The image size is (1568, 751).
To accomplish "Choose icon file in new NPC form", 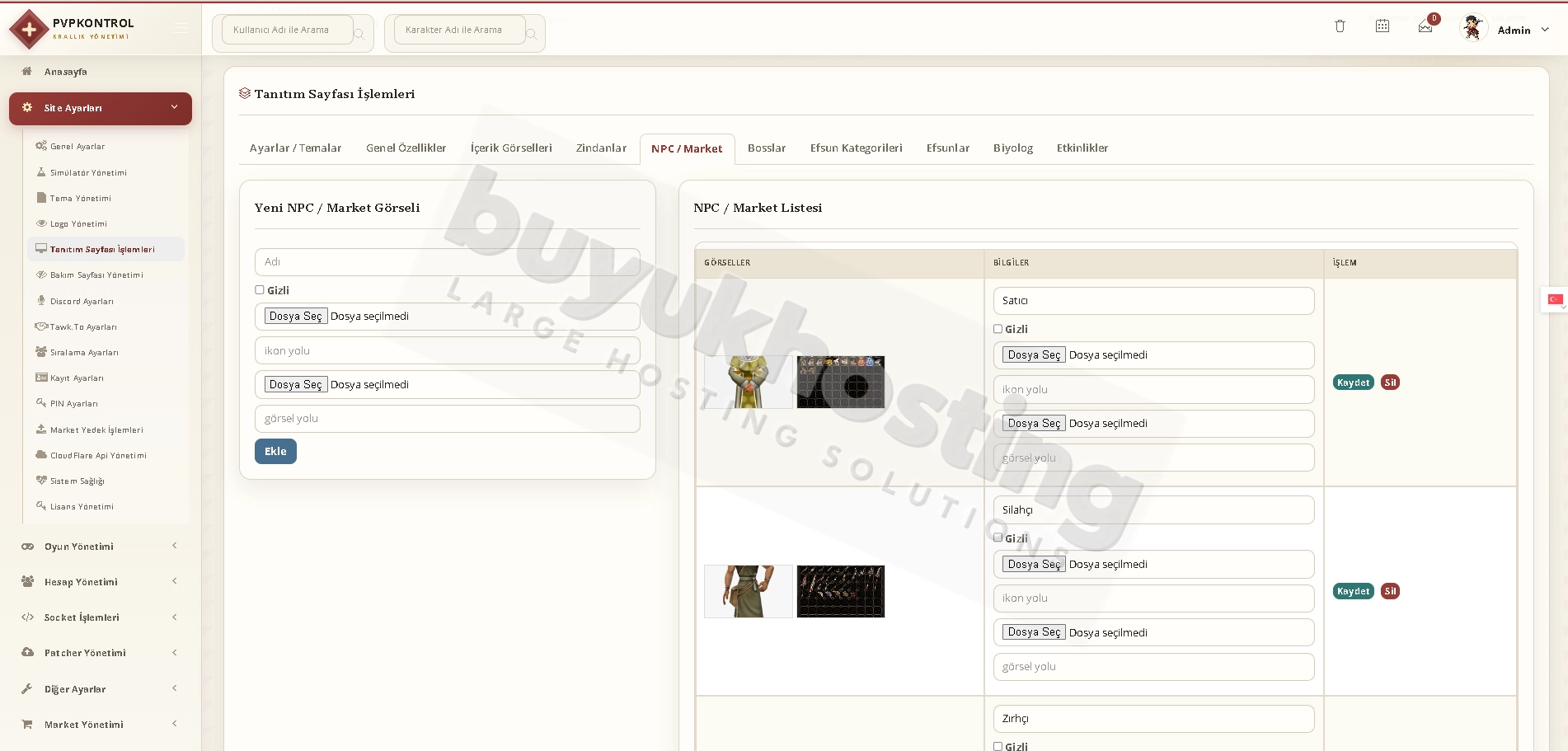I will pyautogui.click(x=296, y=316).
